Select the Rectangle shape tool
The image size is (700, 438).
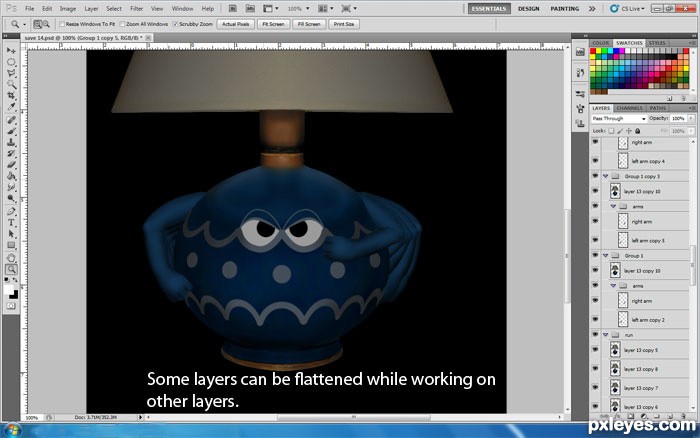tap(11, 245)
